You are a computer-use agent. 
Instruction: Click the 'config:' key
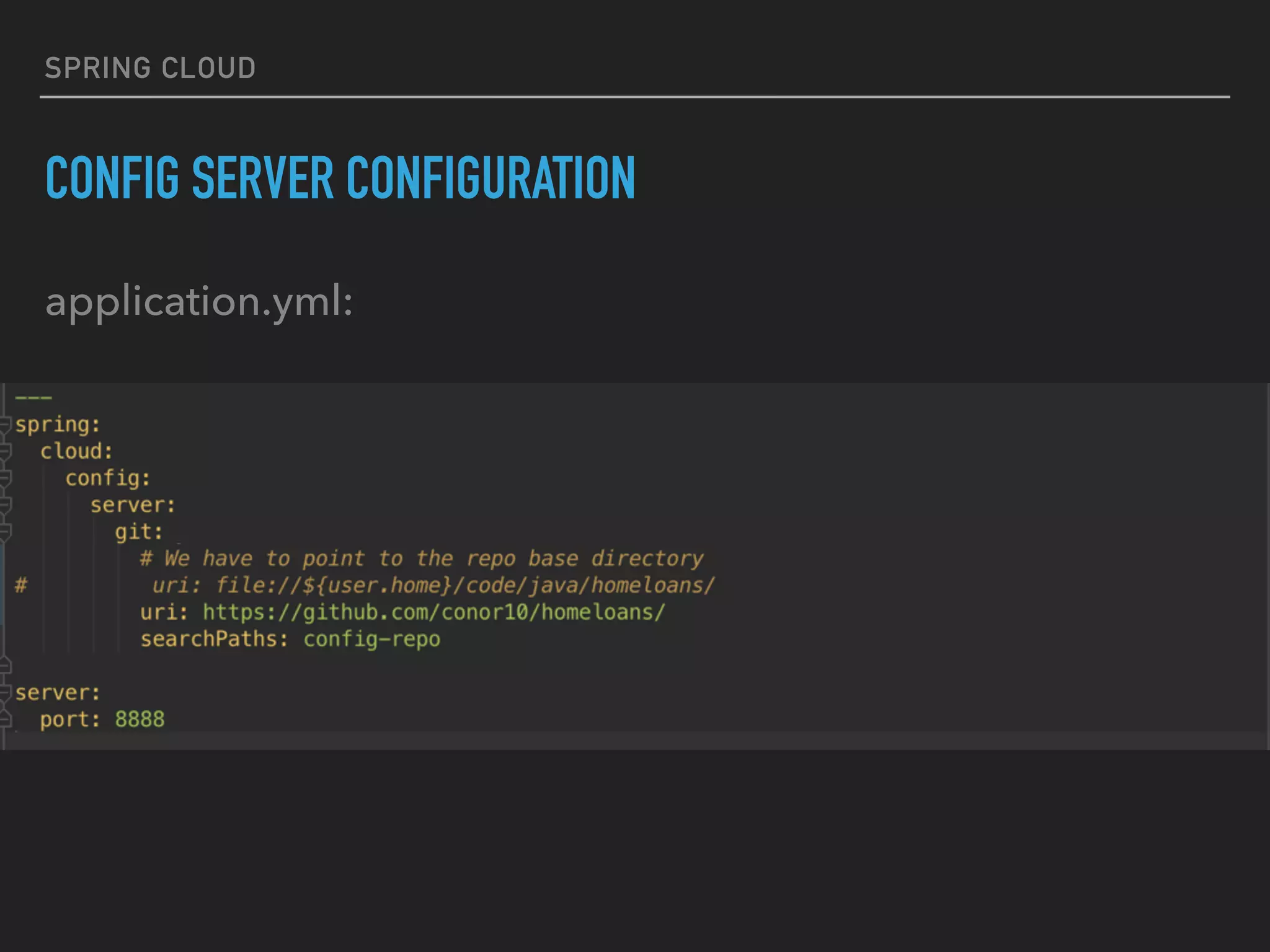pos(108,478)
